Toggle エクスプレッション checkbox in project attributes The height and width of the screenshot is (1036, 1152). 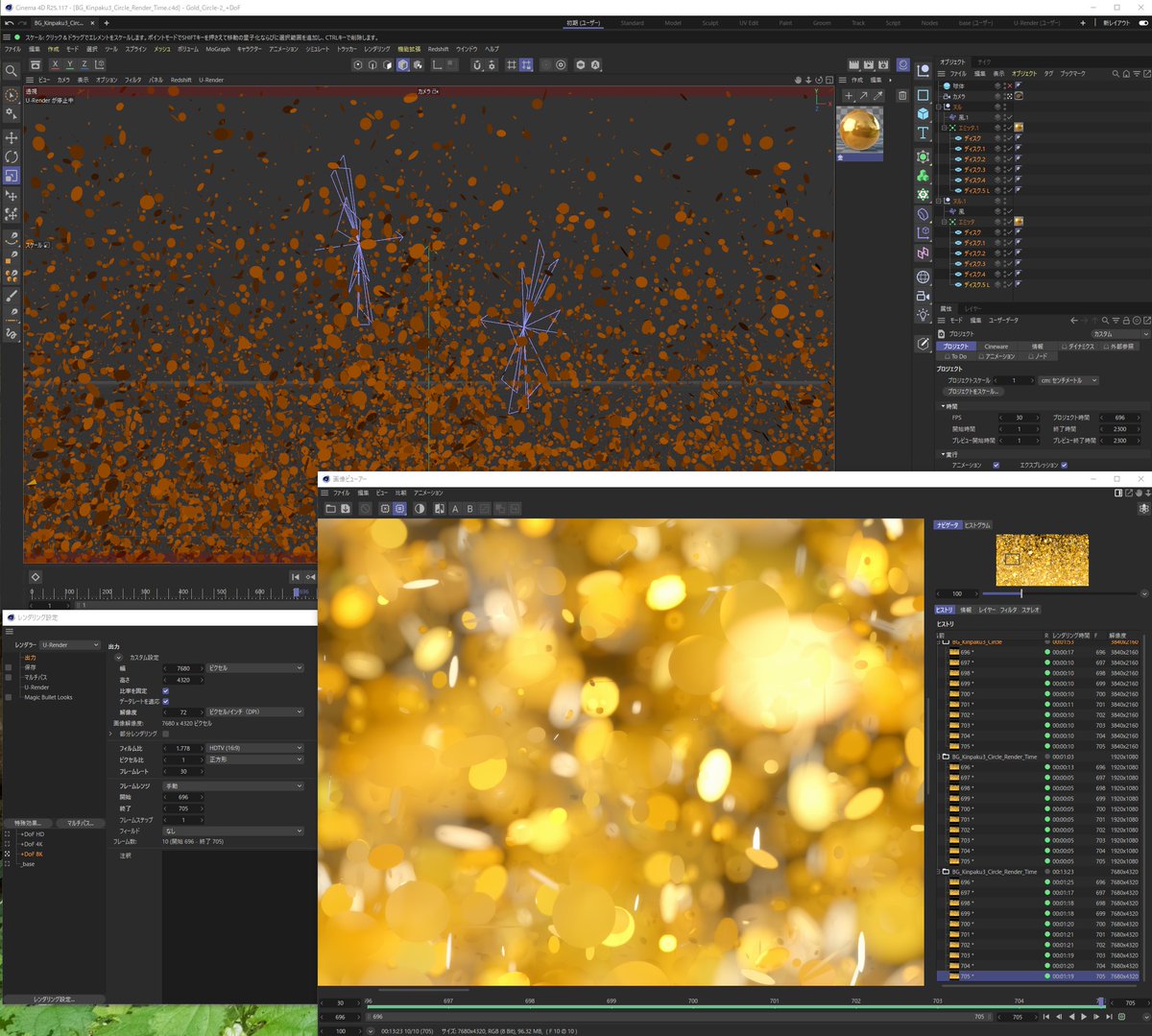coord(1064,466)
